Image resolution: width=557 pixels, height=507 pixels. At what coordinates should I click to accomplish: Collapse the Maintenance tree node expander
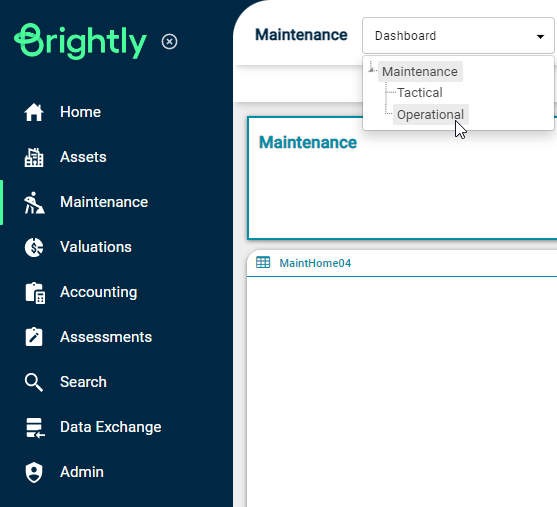[372, 68]
